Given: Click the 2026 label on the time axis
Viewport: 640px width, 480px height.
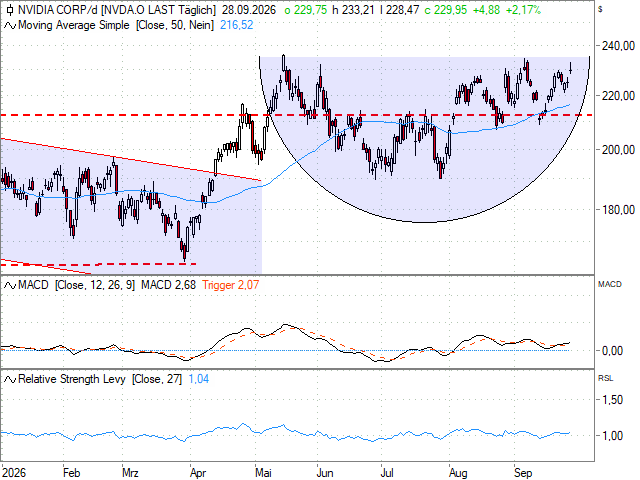Looking at the screenshot, I should [14, 473].
